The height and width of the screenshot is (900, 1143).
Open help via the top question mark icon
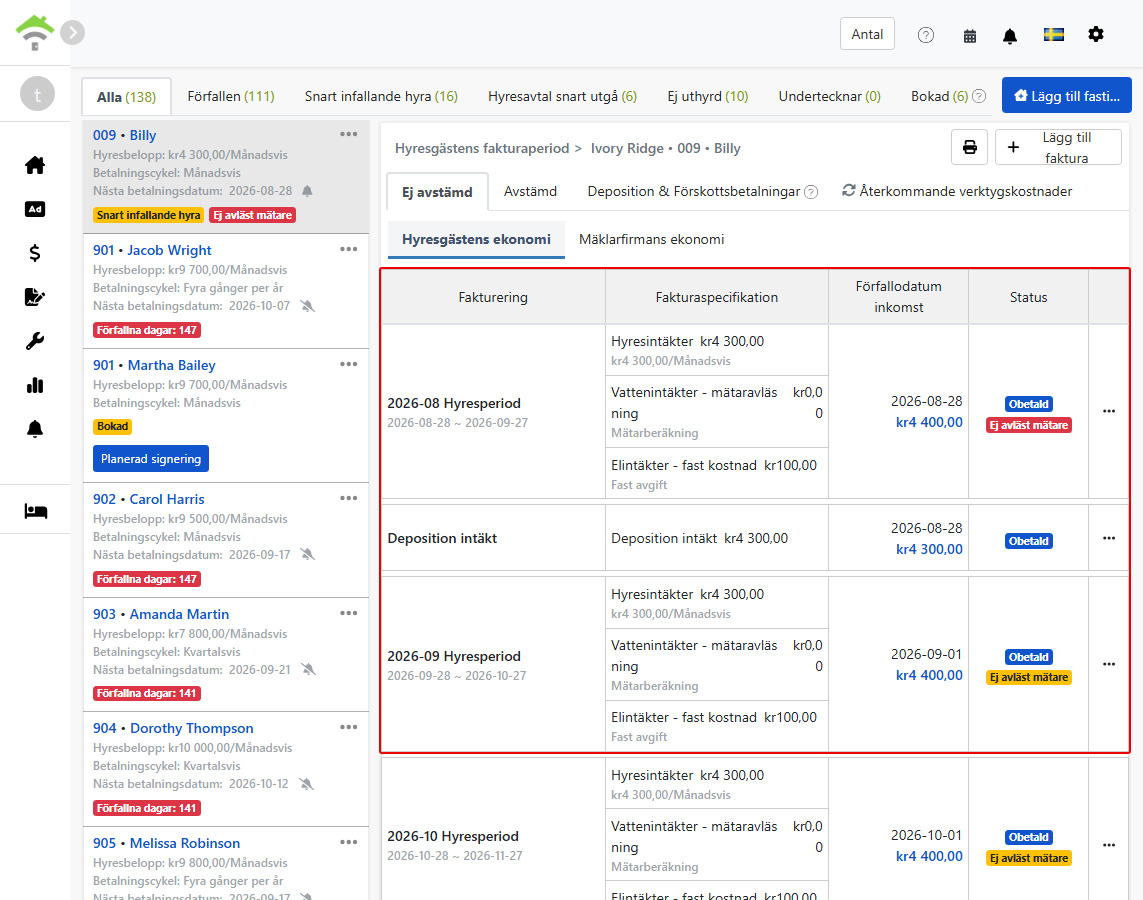tap(926, 35)
